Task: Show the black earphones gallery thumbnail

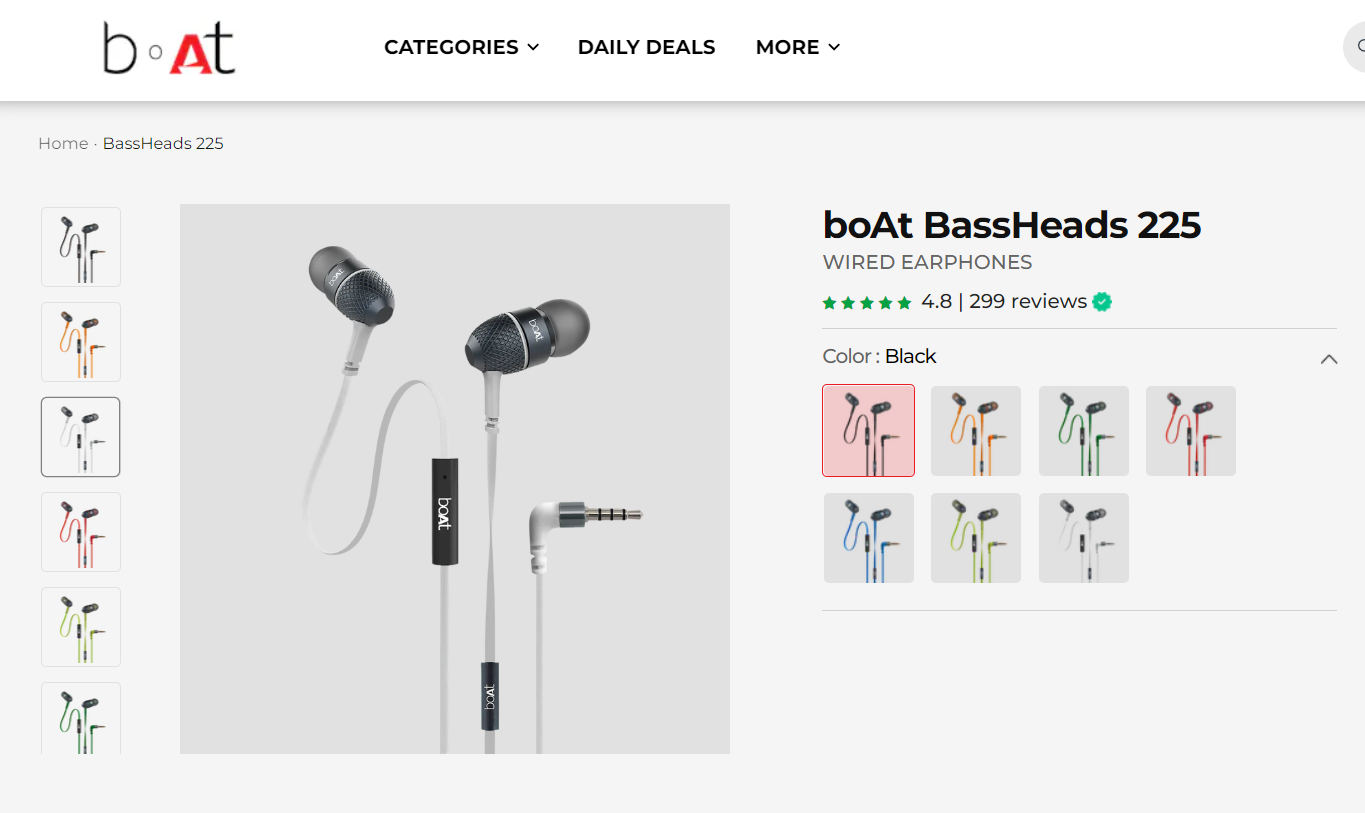Action: [x=81, y=247]
